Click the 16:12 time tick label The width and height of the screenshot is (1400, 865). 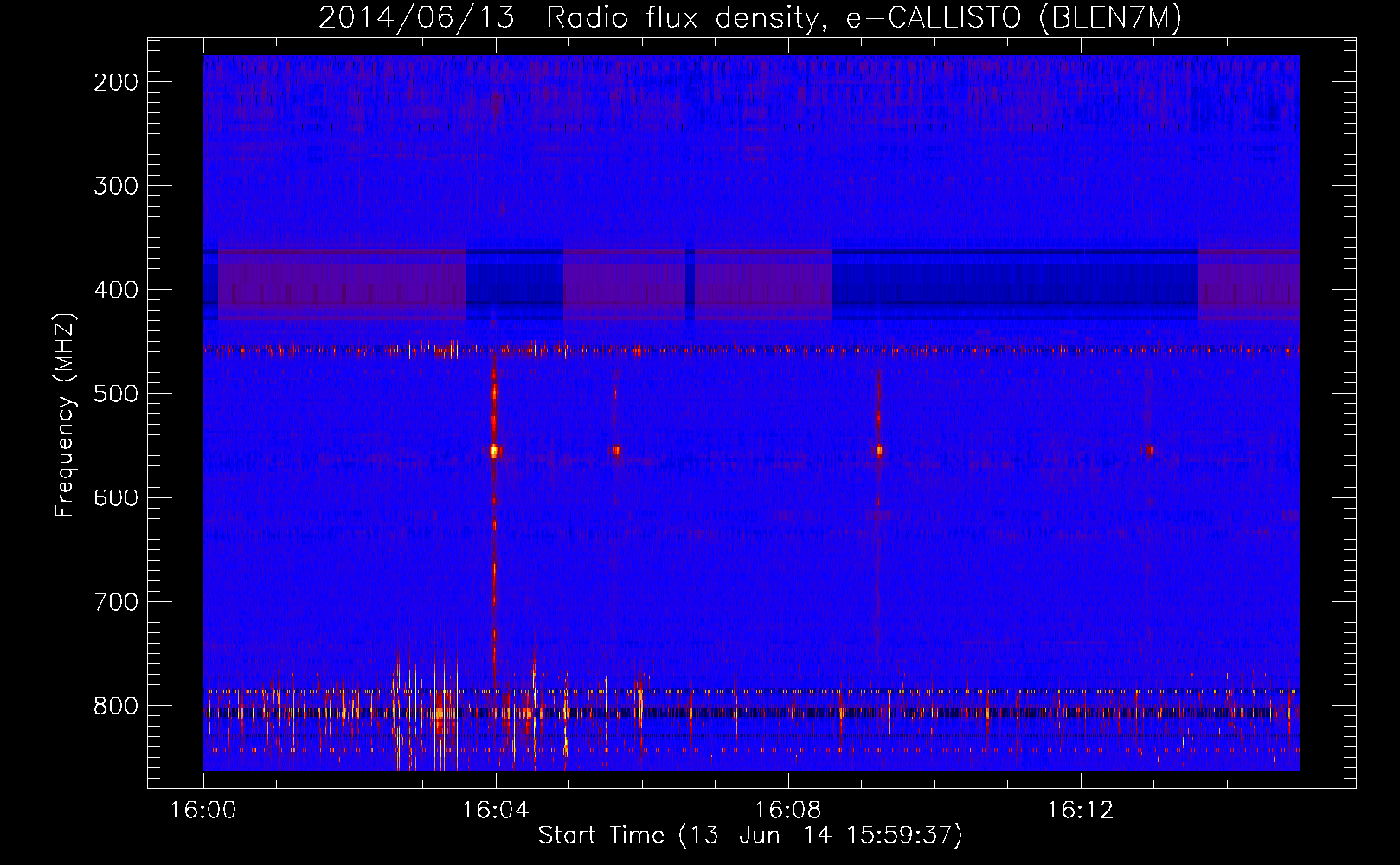click(1080, 811)
